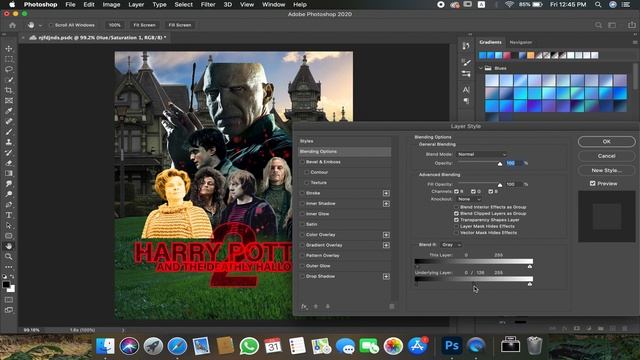Delete effect with trash icon in Layer Style

pos(391,306)
